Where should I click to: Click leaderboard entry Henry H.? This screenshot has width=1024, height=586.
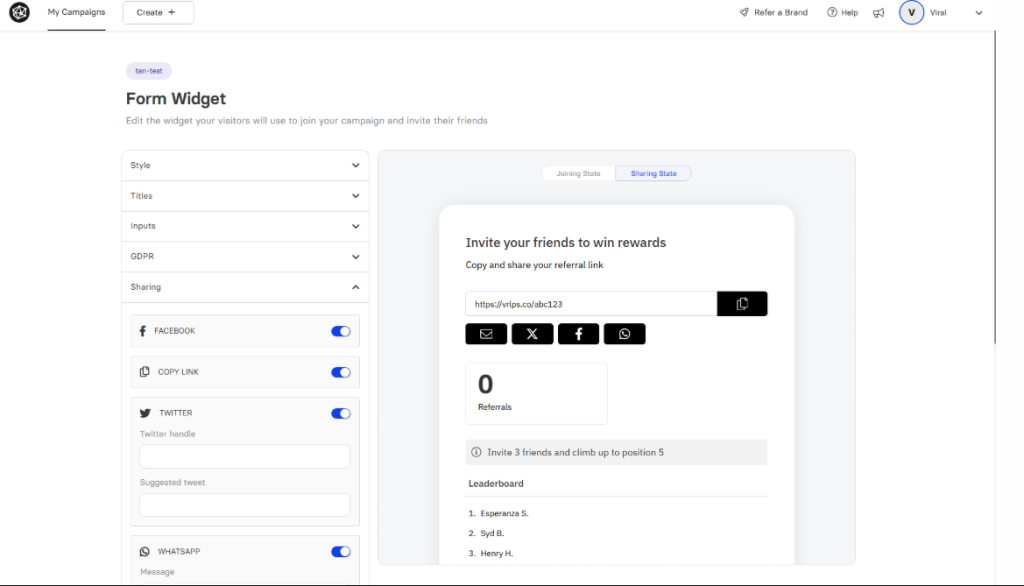click(496, 553)
